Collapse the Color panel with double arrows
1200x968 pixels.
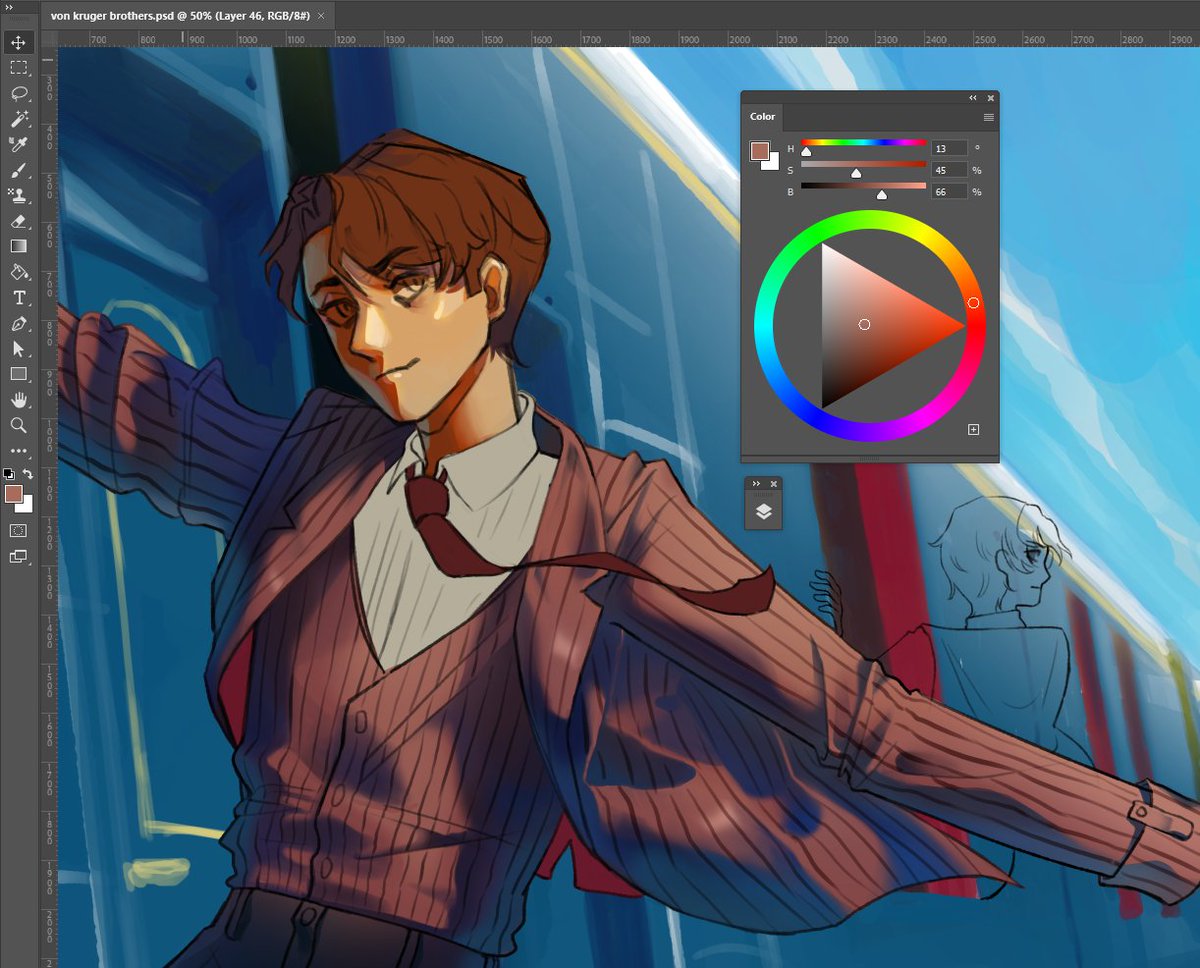pyautogui.click(x=973, y=98)
